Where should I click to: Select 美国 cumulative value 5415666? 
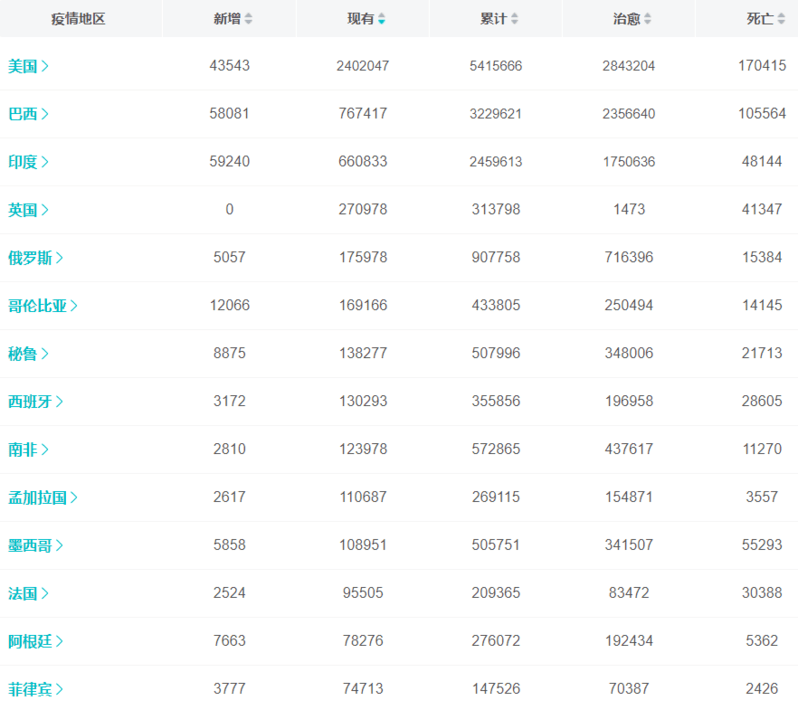pyautogui.click(x=496, y=66)
